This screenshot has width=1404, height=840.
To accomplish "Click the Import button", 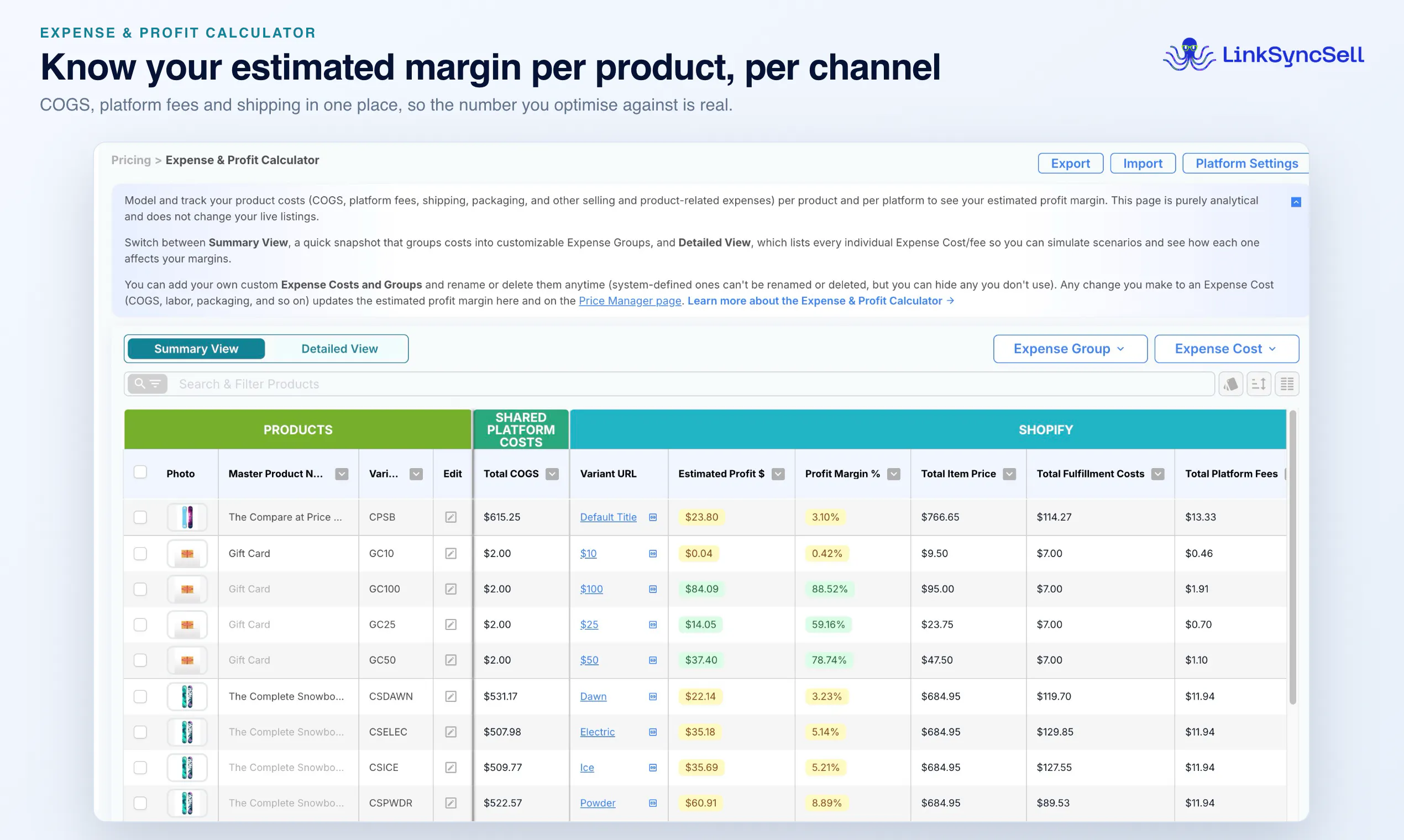I will click(x=1143, y=164).
